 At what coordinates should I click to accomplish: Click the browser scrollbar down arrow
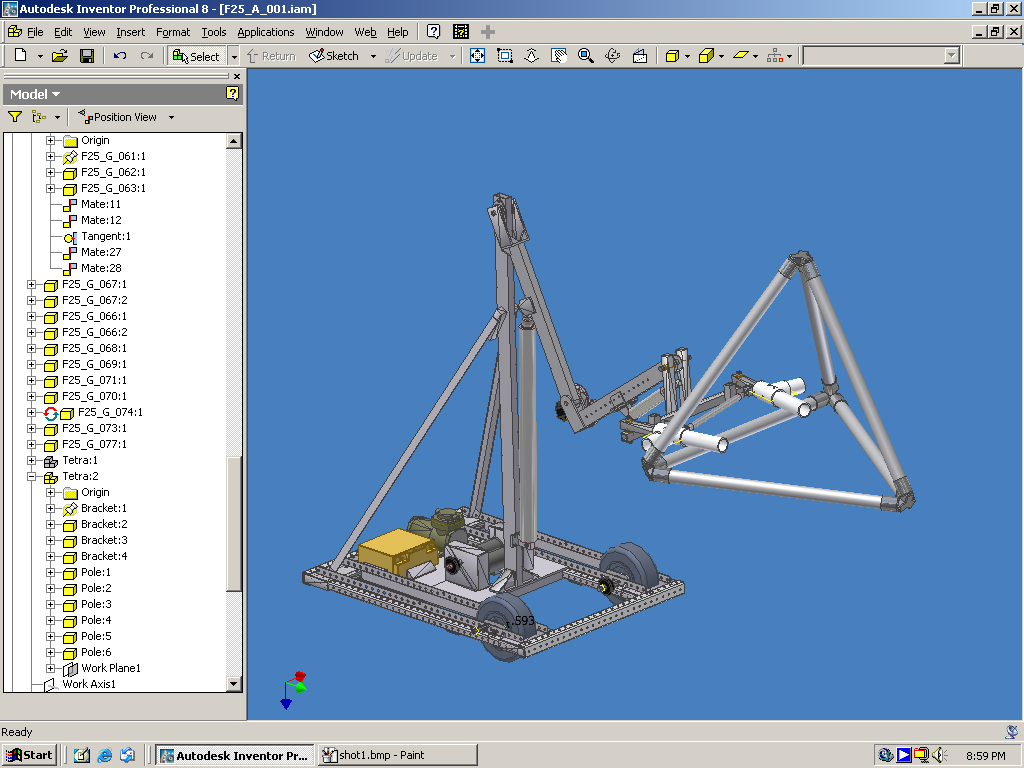tap(234, 684)
